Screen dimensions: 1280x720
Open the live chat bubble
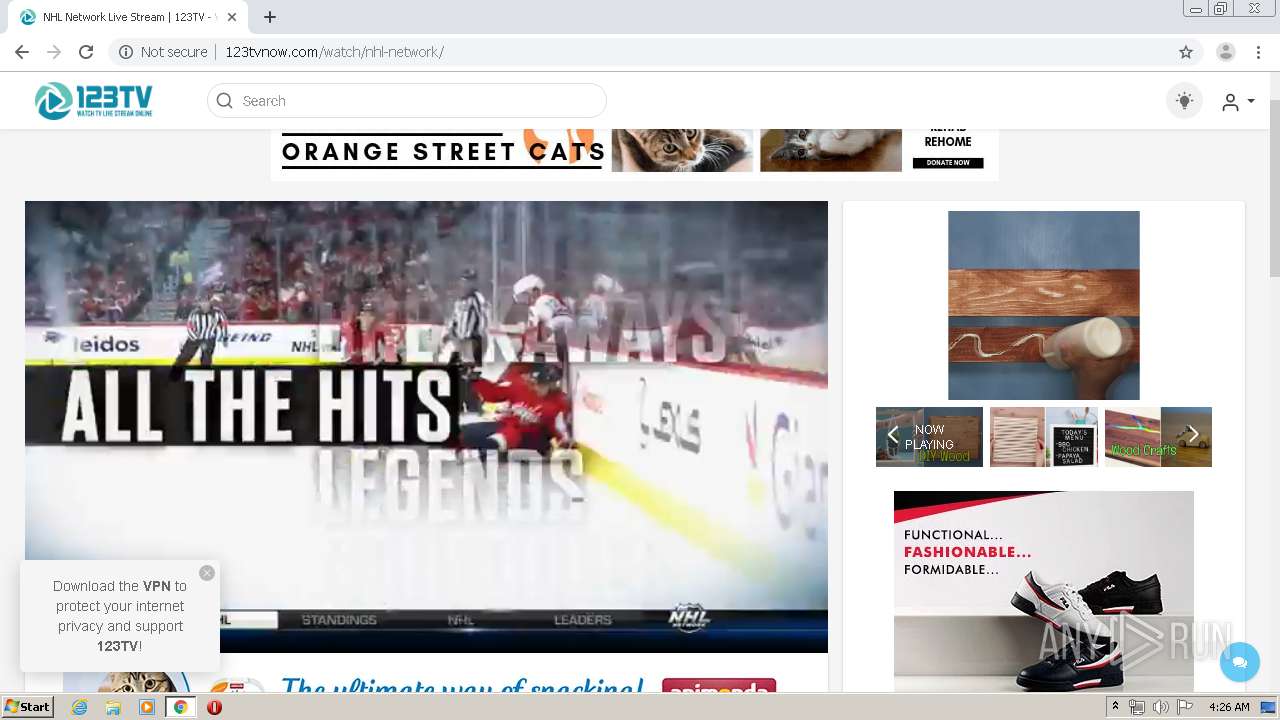point(1240,662)
